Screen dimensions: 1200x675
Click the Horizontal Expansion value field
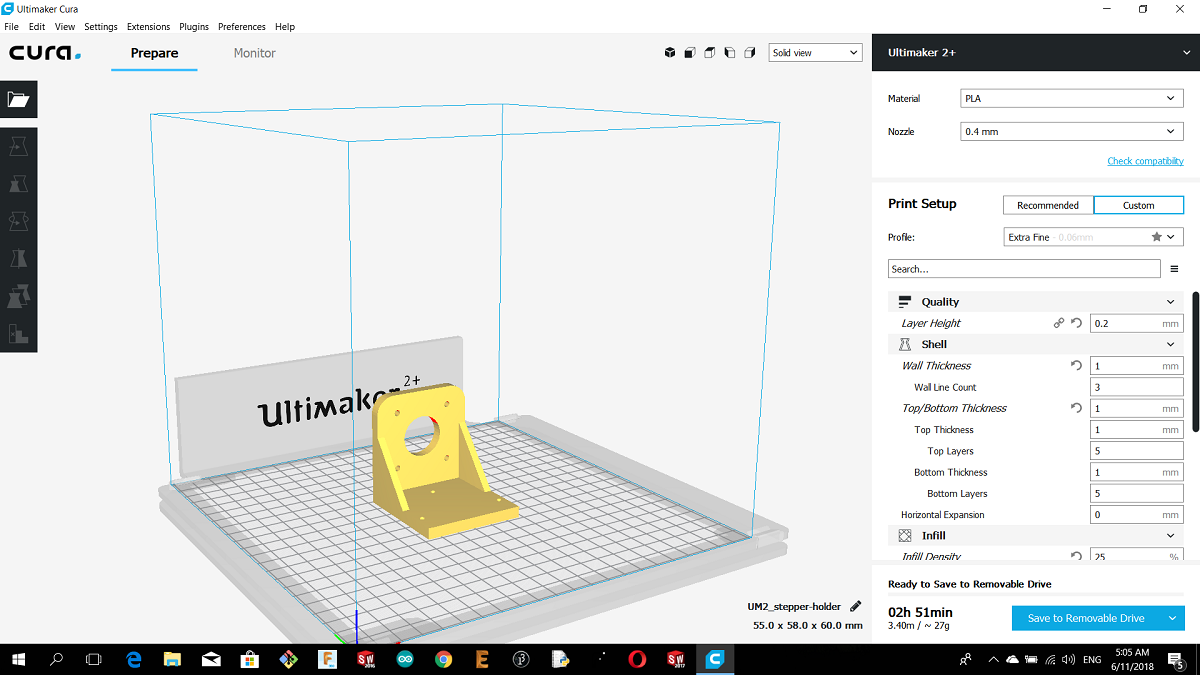[x=1136, y=515]
